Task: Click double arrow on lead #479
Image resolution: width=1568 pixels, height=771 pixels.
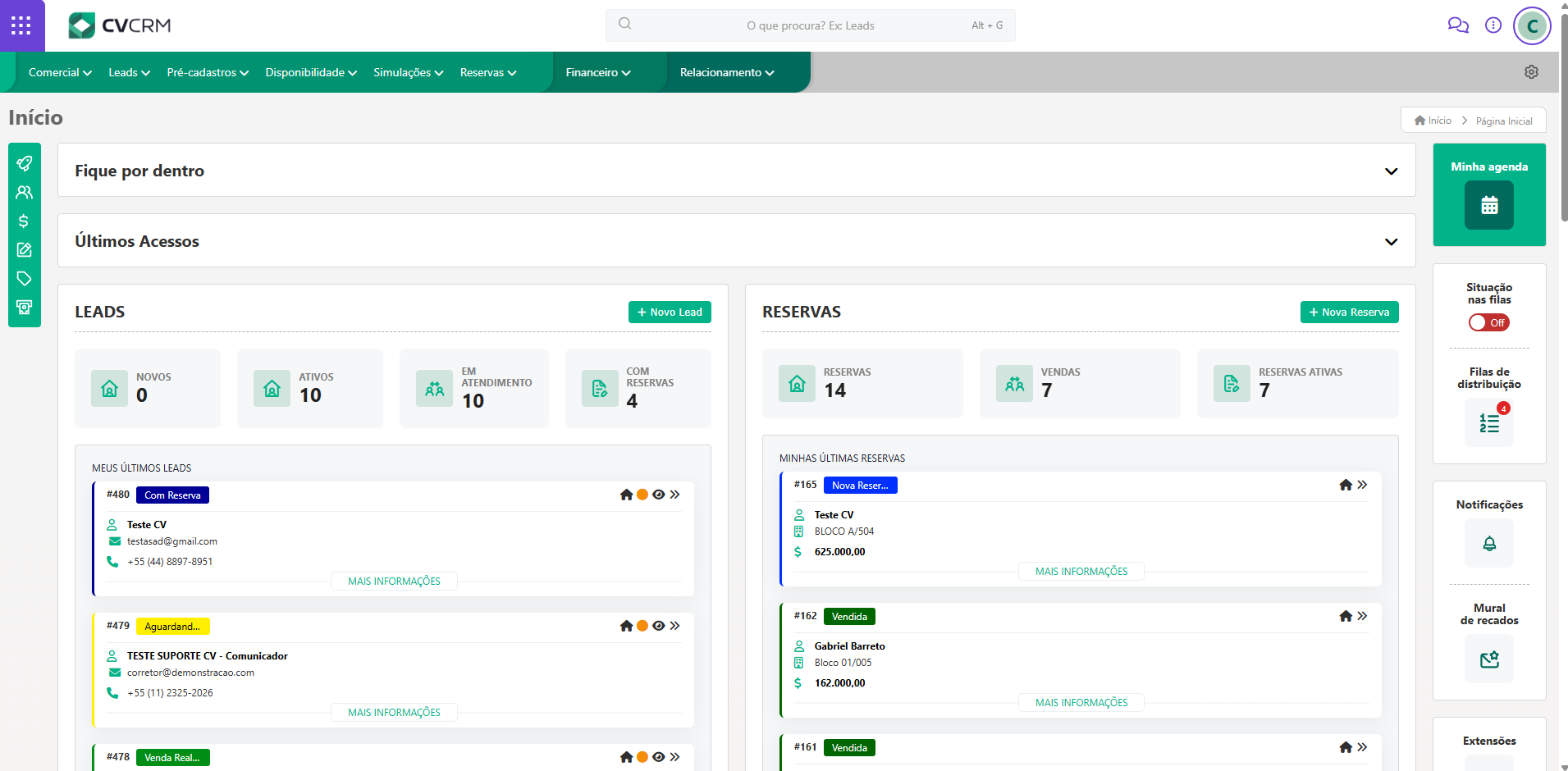Action: [674, 626]
